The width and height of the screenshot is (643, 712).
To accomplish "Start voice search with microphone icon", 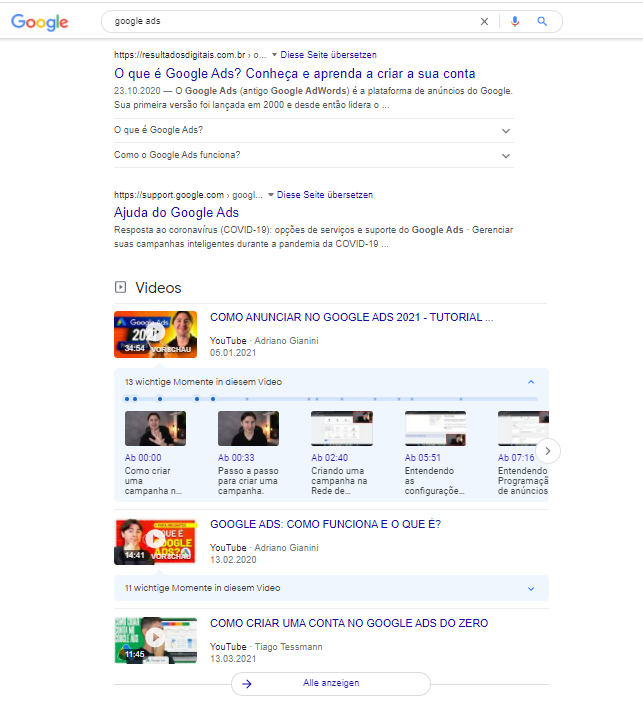I will (514, 21).
